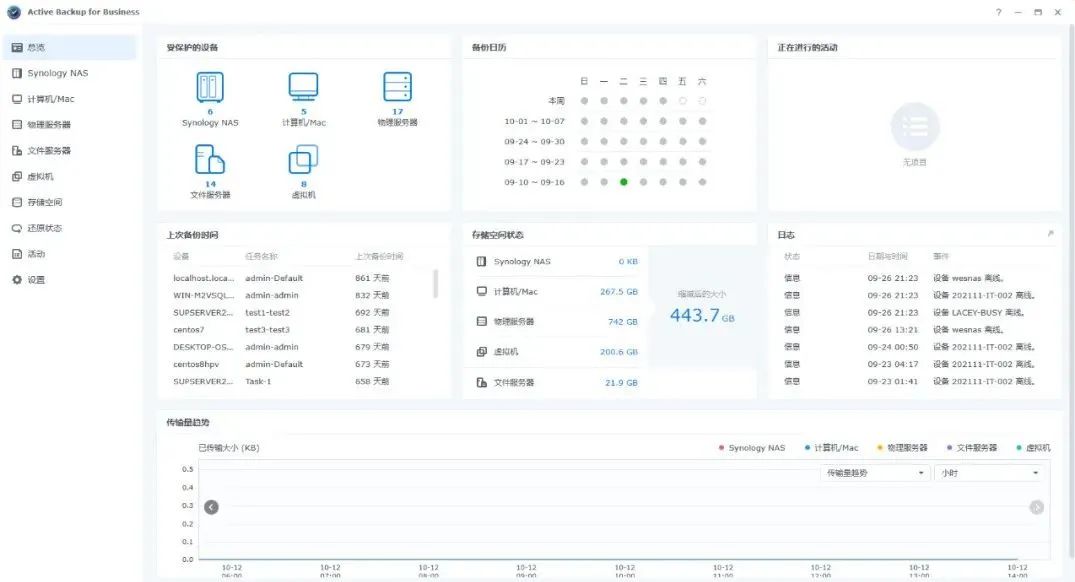Viewport: 1075px width, 582px height.
Task: Click Synology NAS icon in storage status
Action: 481,261
